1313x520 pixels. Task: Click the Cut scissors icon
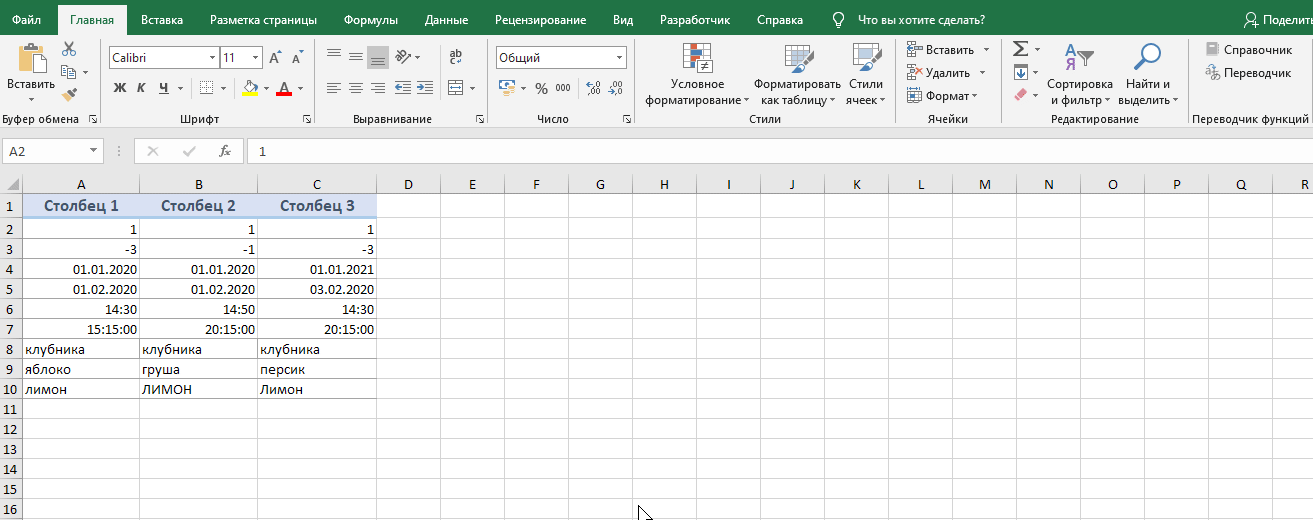69,49
